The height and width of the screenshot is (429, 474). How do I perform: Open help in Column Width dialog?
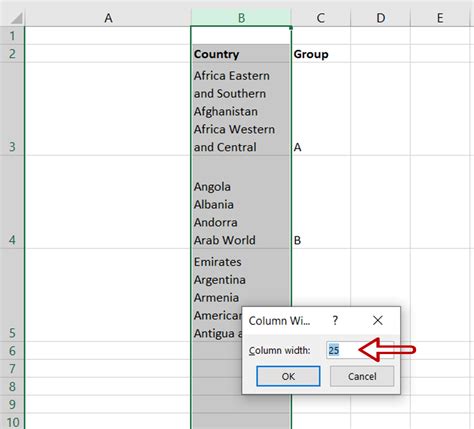[335, 320]
